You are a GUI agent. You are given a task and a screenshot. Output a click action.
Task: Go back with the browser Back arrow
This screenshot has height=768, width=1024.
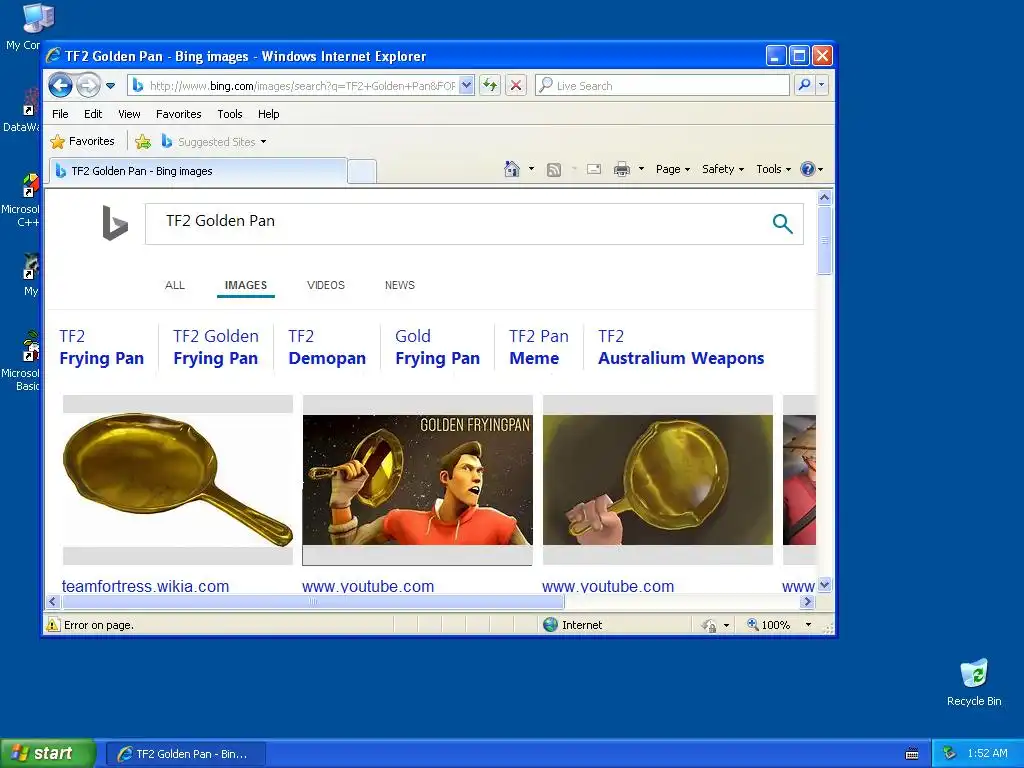[60, 86]
